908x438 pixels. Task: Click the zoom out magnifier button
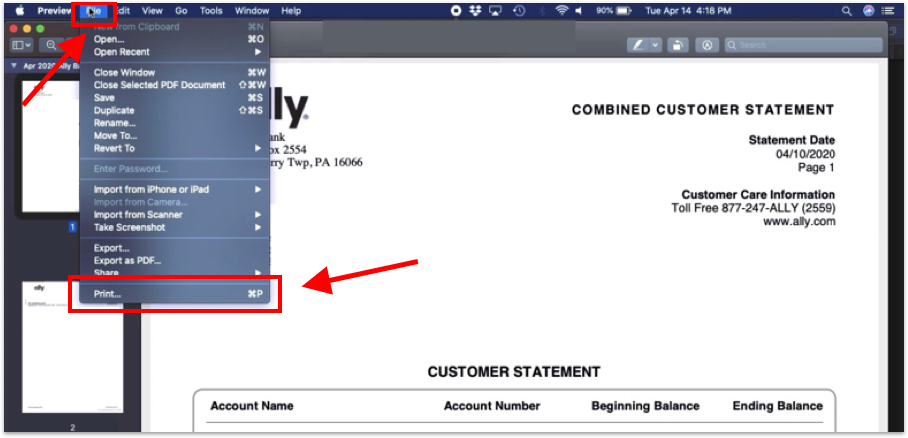pos(52,45)
